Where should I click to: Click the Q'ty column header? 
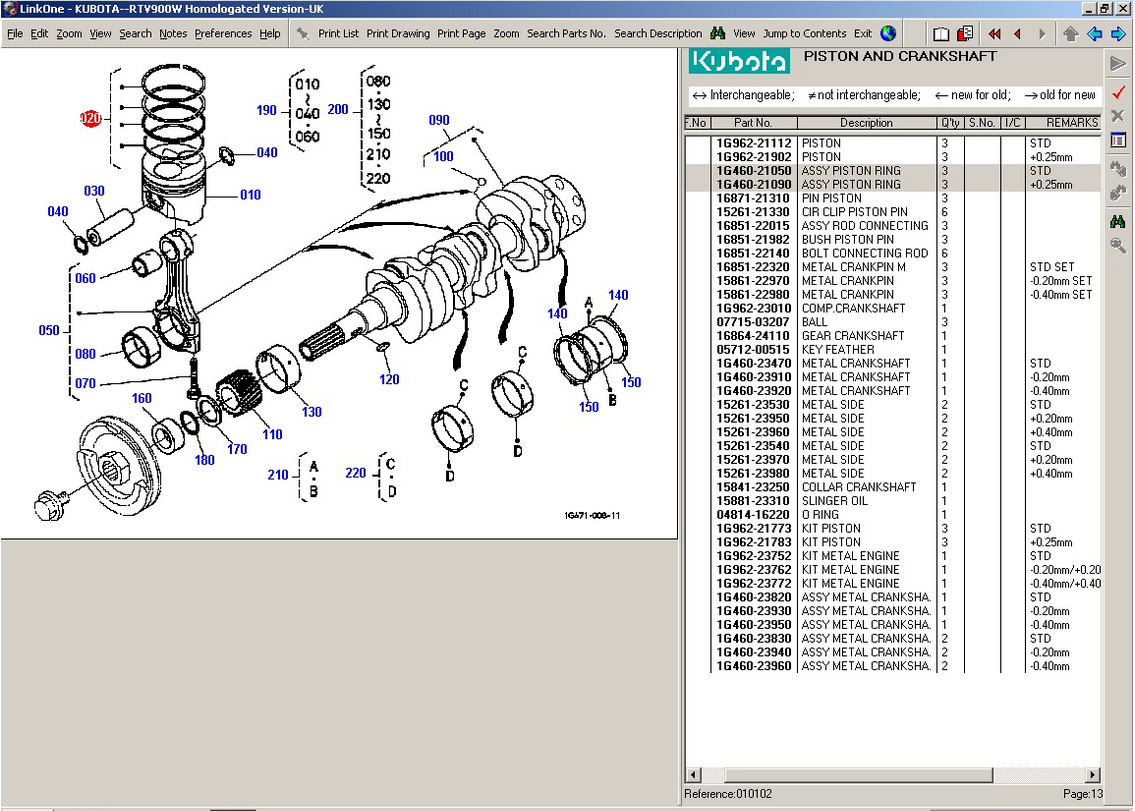(950, 123)
